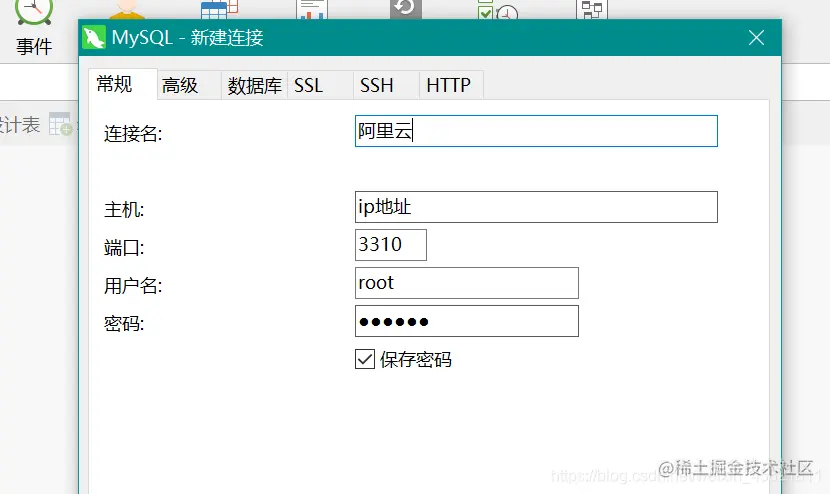The width and height of the screenshot is (830, 494).
Task: Click the MySQL dolphin icon in title bar
Action: (94, 38)
